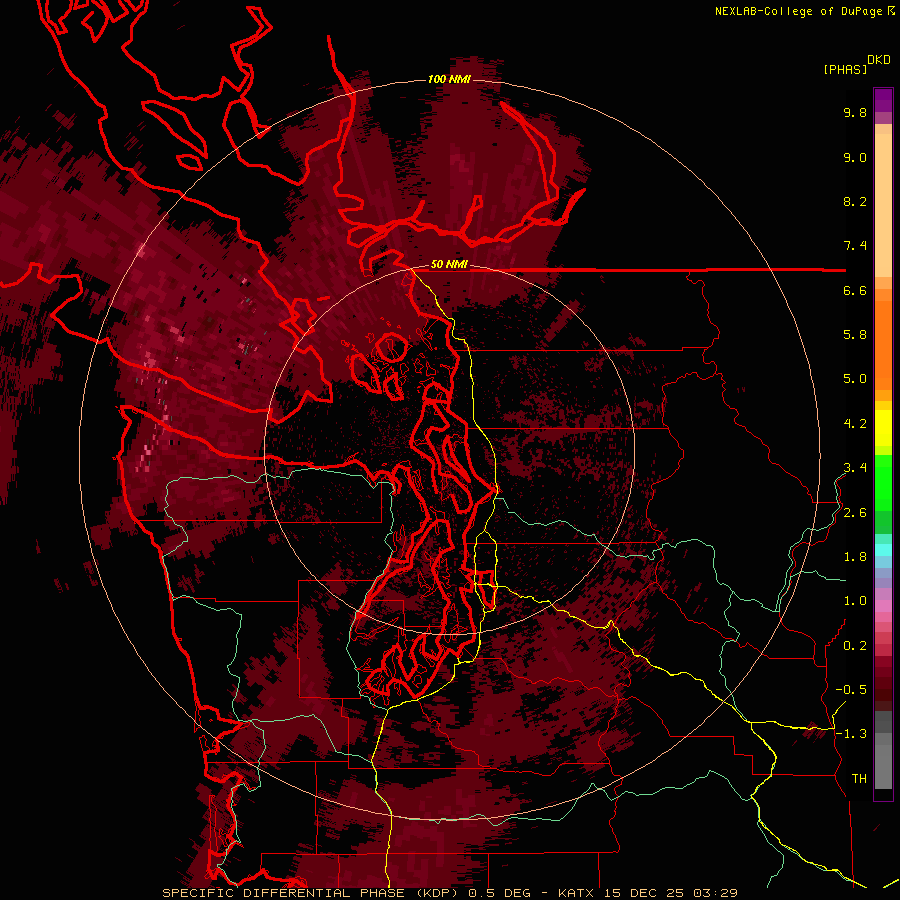Click the 8.2 scale value
The height and width of the screenshot is (900, 900).
(855, 201)
